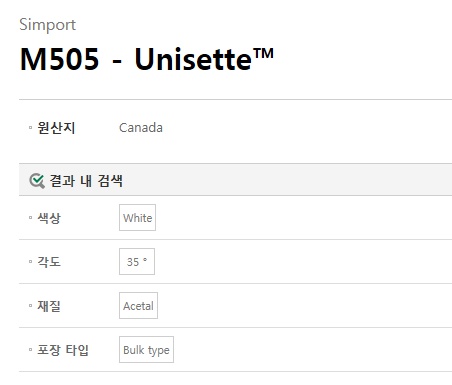Click the 포장 타입 filter label
The height and width of the screenshot is (385, 452).
coord(63,350)
